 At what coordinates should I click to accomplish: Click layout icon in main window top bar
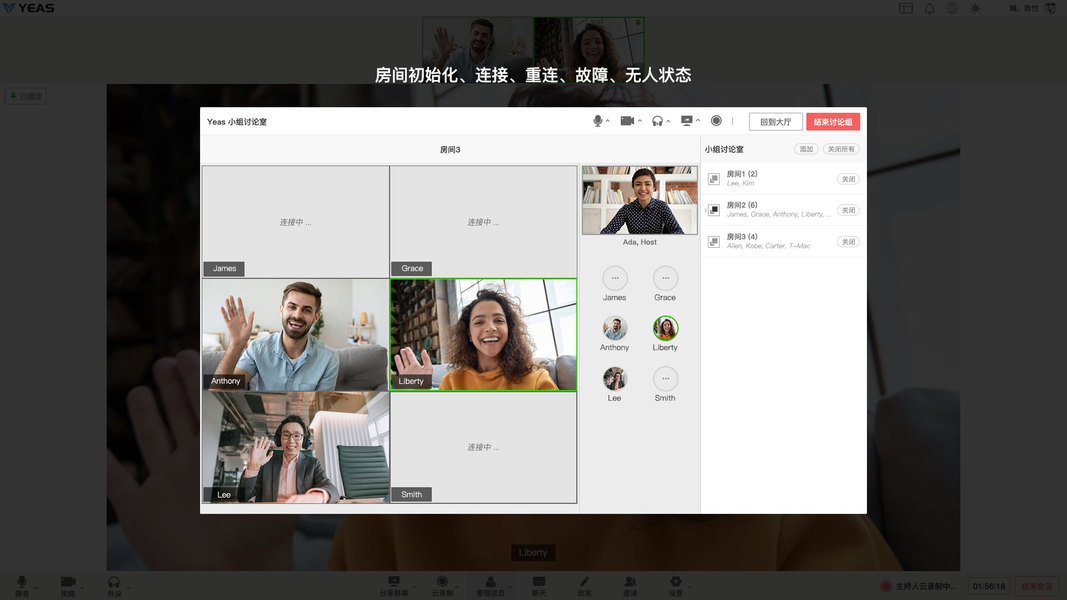906,8
